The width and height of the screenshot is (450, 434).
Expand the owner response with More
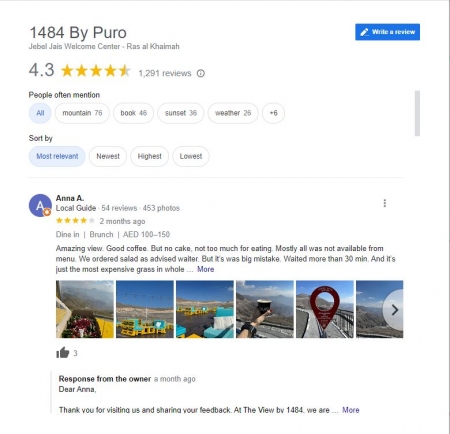click(x=351, y=410)
